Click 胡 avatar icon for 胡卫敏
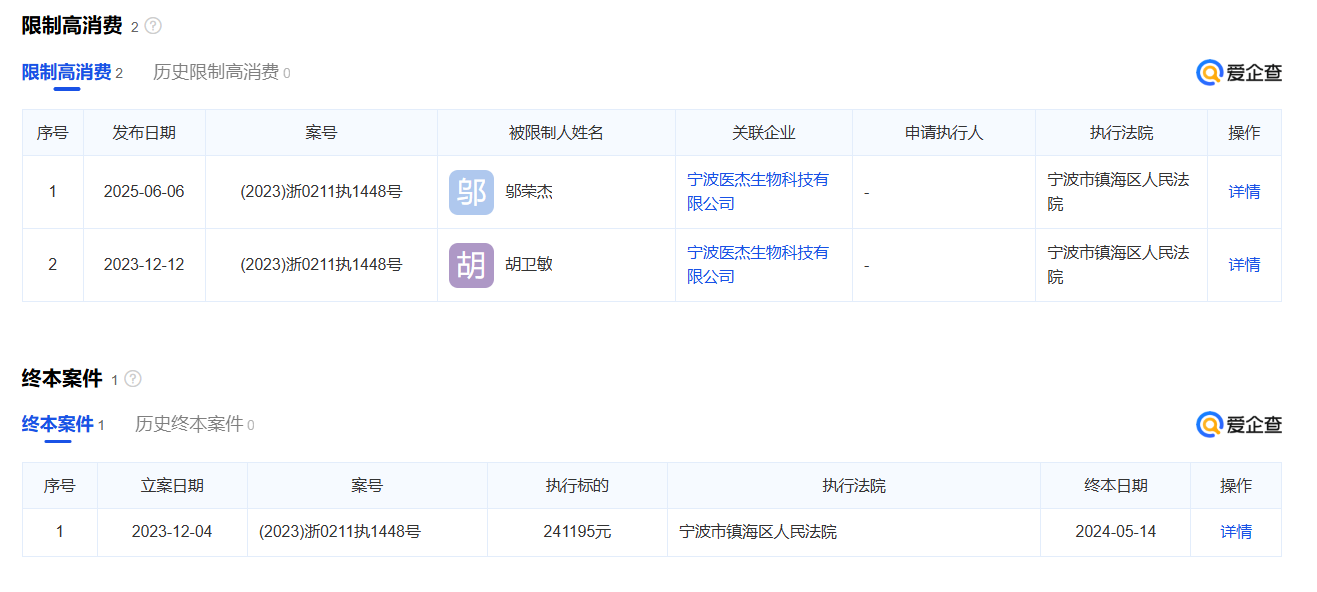This screenshot has width=1317, height=592. click(471, 265)
